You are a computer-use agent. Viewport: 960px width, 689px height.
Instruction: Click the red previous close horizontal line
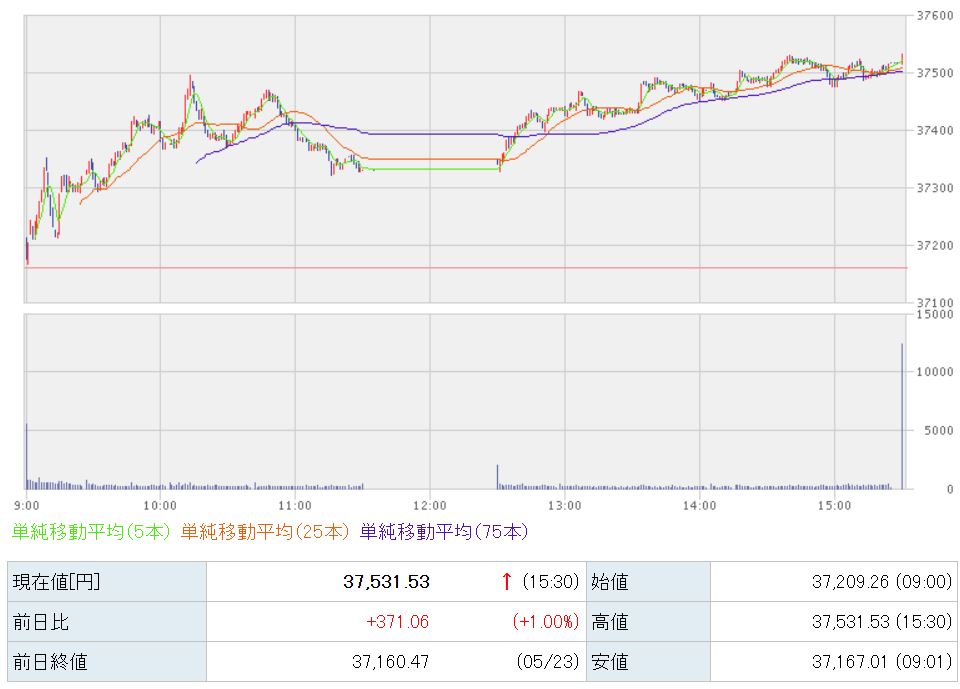[x=465, y=268]
